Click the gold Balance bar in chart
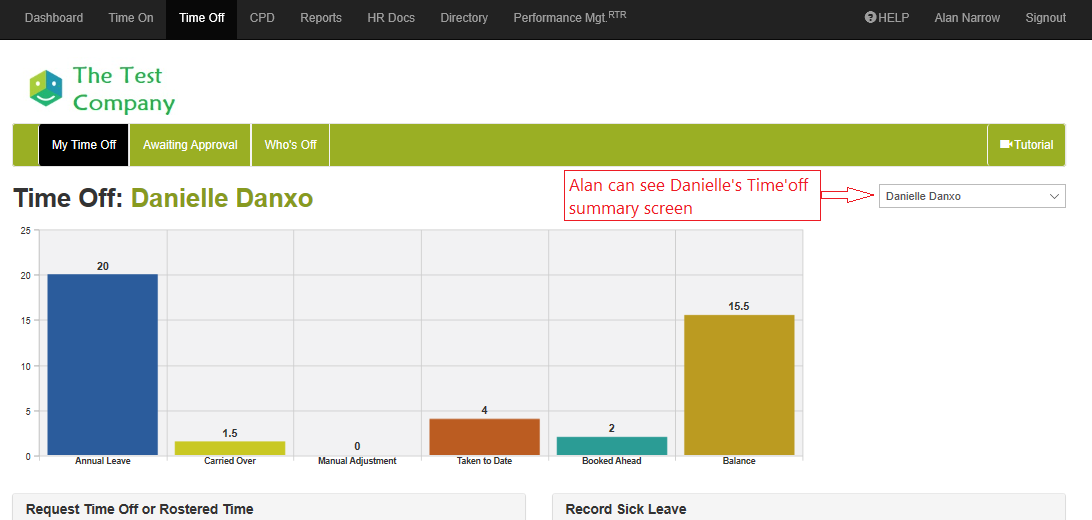 (739, 386)
